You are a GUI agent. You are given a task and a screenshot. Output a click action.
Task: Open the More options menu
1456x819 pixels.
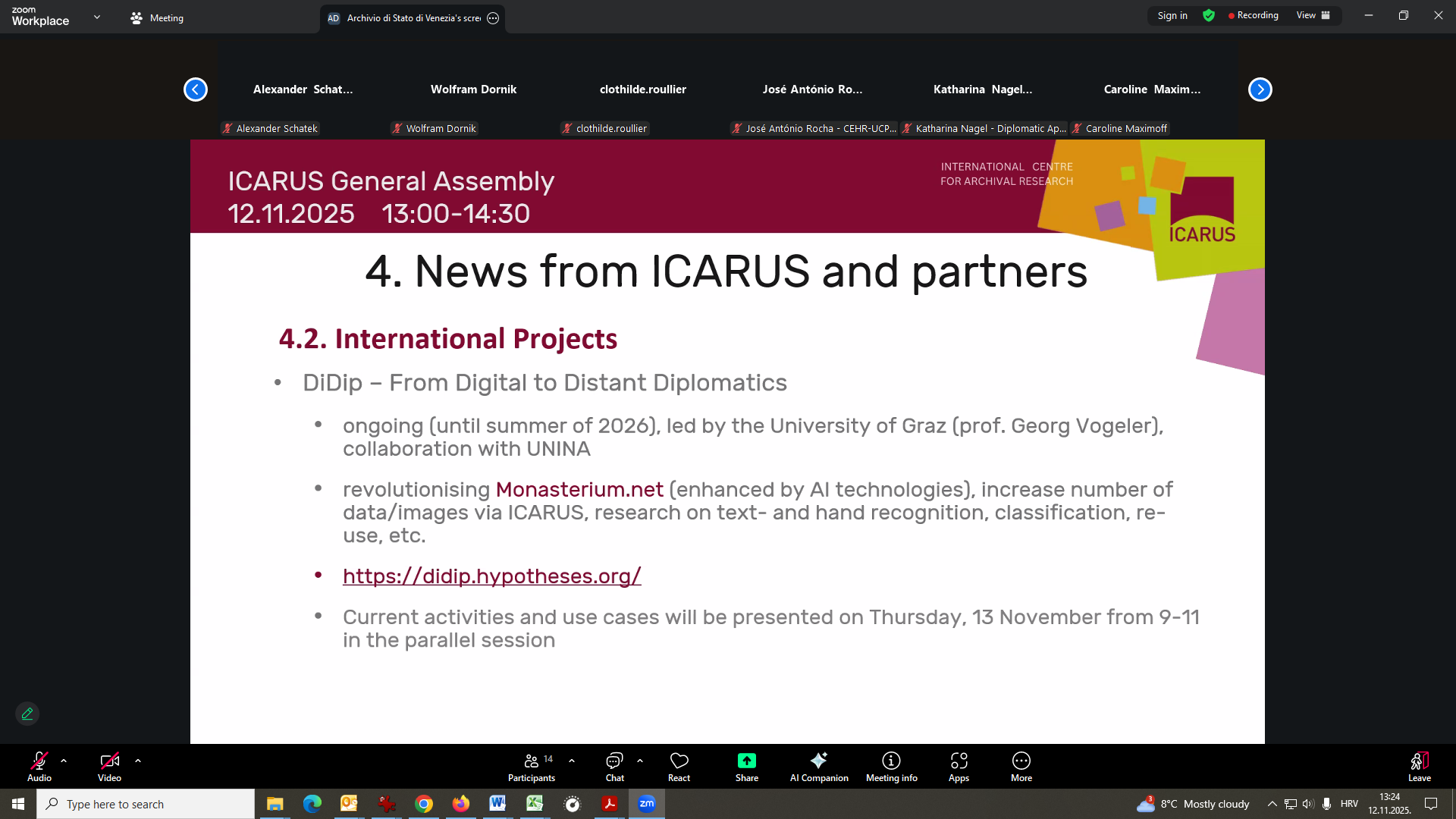[1021, 766]
